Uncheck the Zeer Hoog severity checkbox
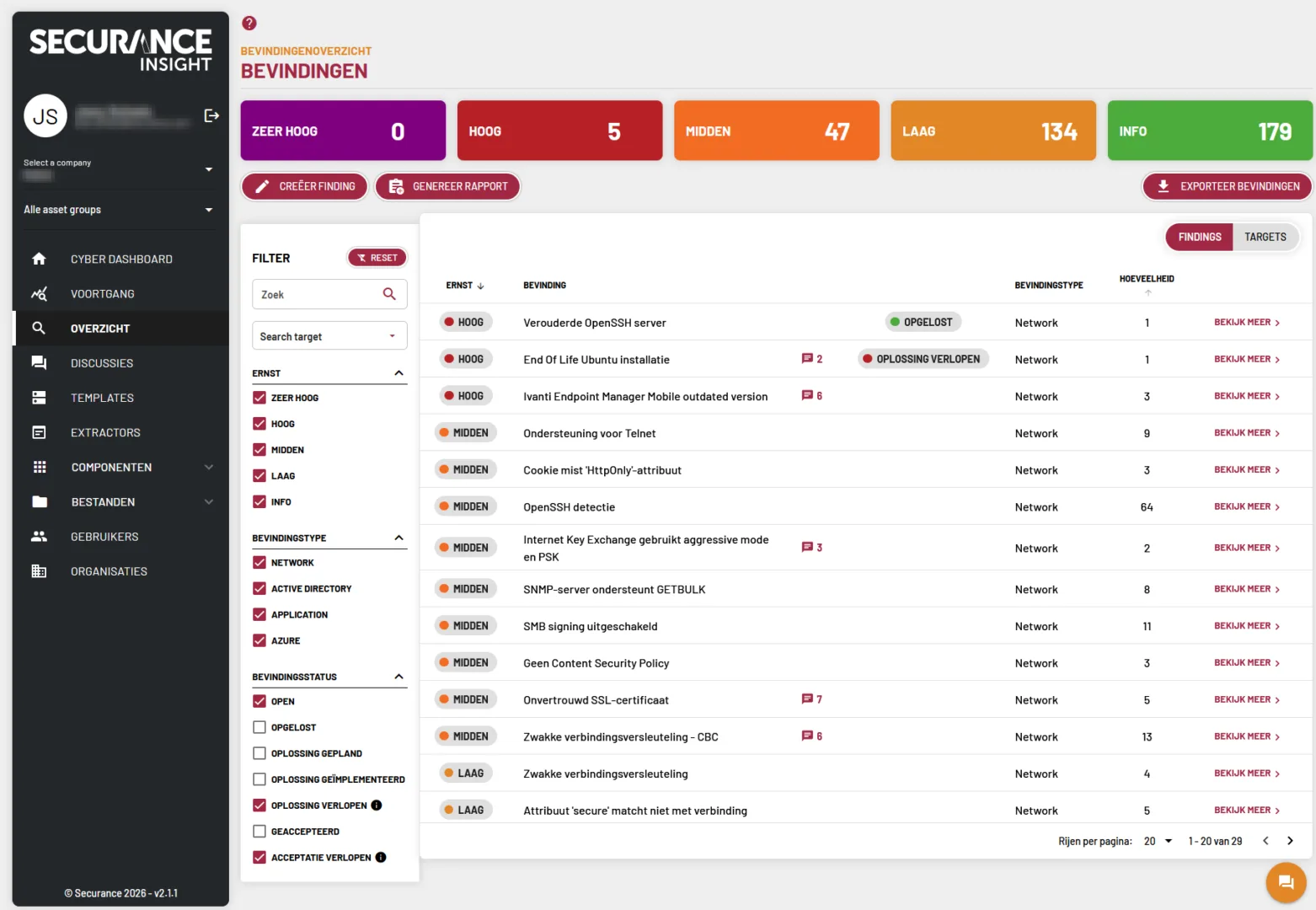 (x=259, y=398)
